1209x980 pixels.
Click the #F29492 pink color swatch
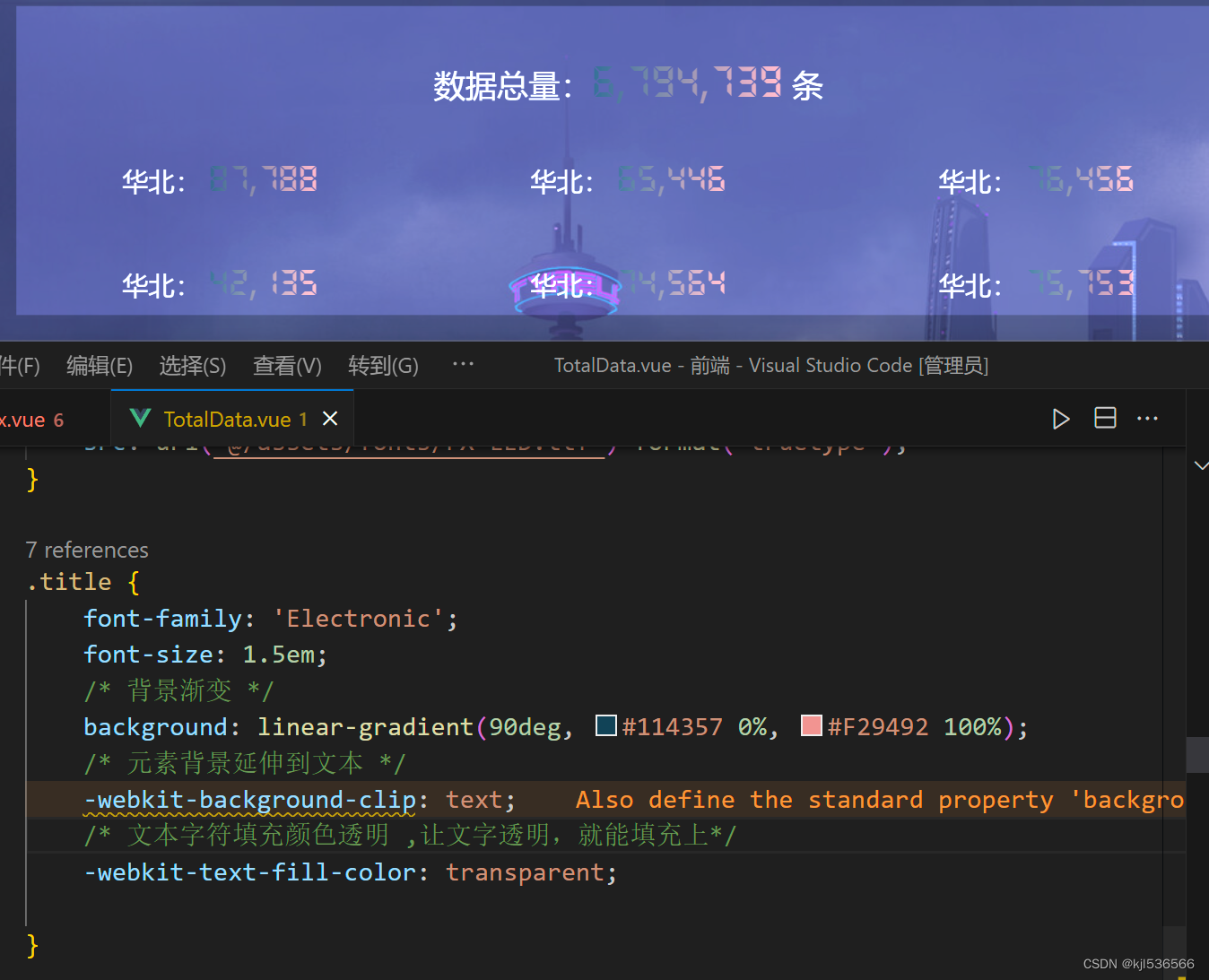[x=812, y=725]
